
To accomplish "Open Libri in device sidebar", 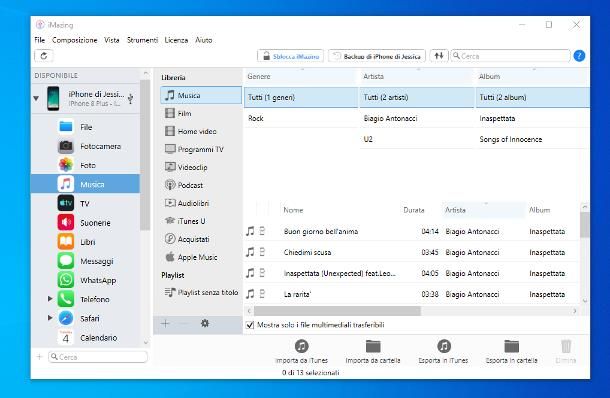I will tap(85, 242).
